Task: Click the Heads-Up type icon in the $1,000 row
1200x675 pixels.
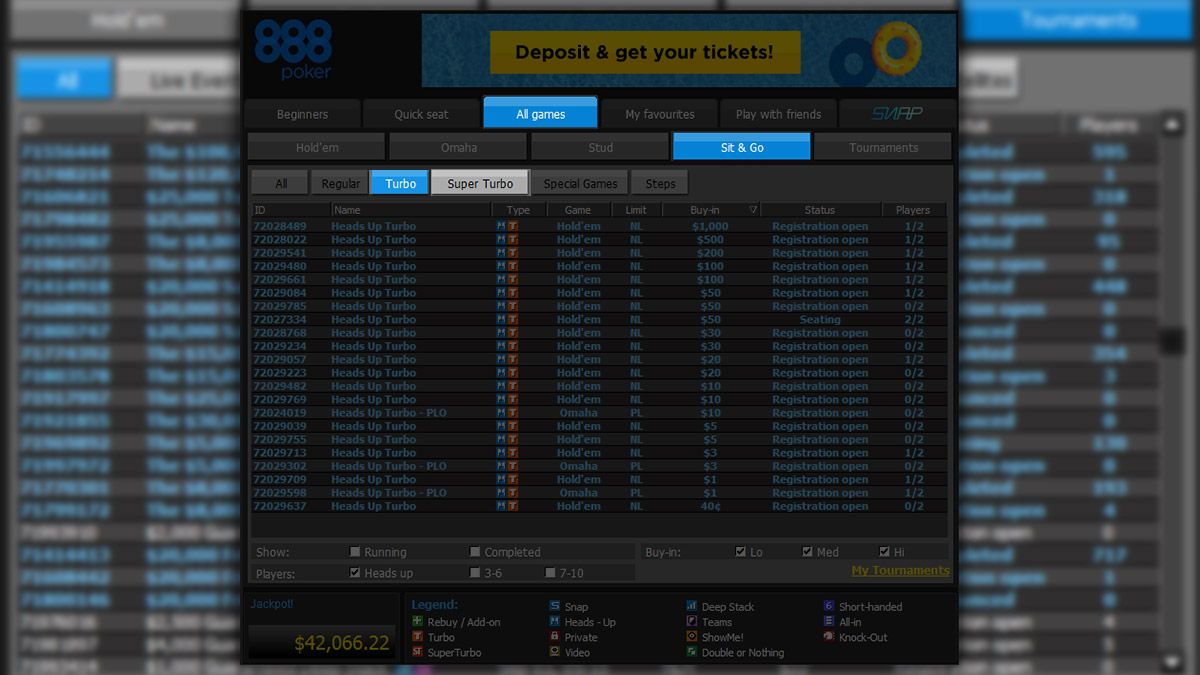Action: pos(501,227)
